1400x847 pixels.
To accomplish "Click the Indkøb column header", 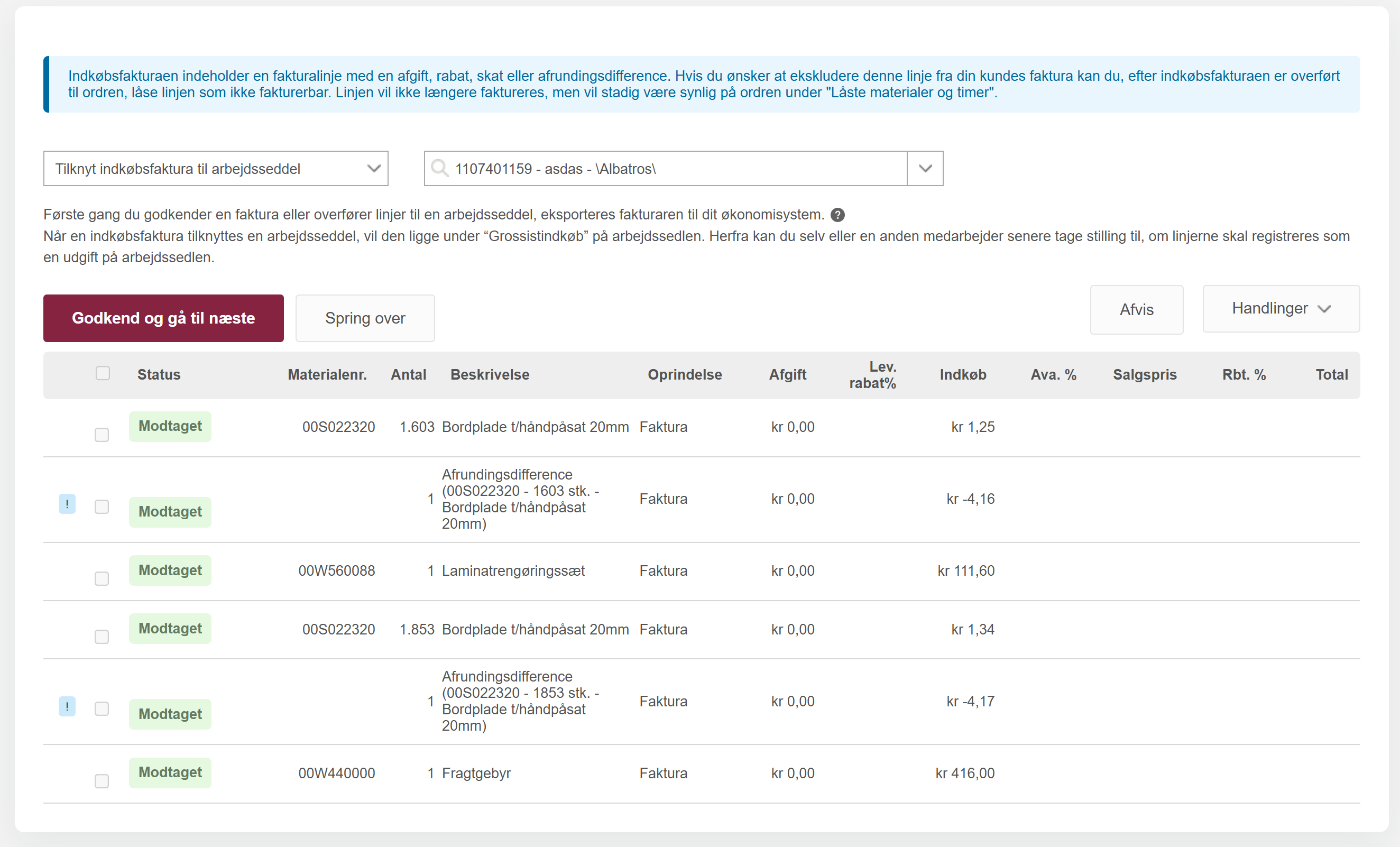I will coord(963,374).
